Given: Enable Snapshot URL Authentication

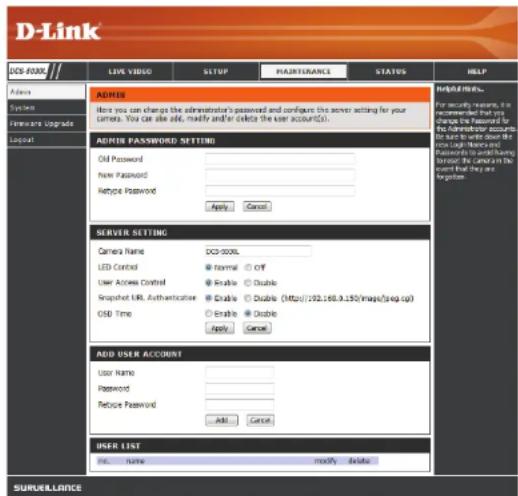Looking at the screenshot, I should pos(209,298).
